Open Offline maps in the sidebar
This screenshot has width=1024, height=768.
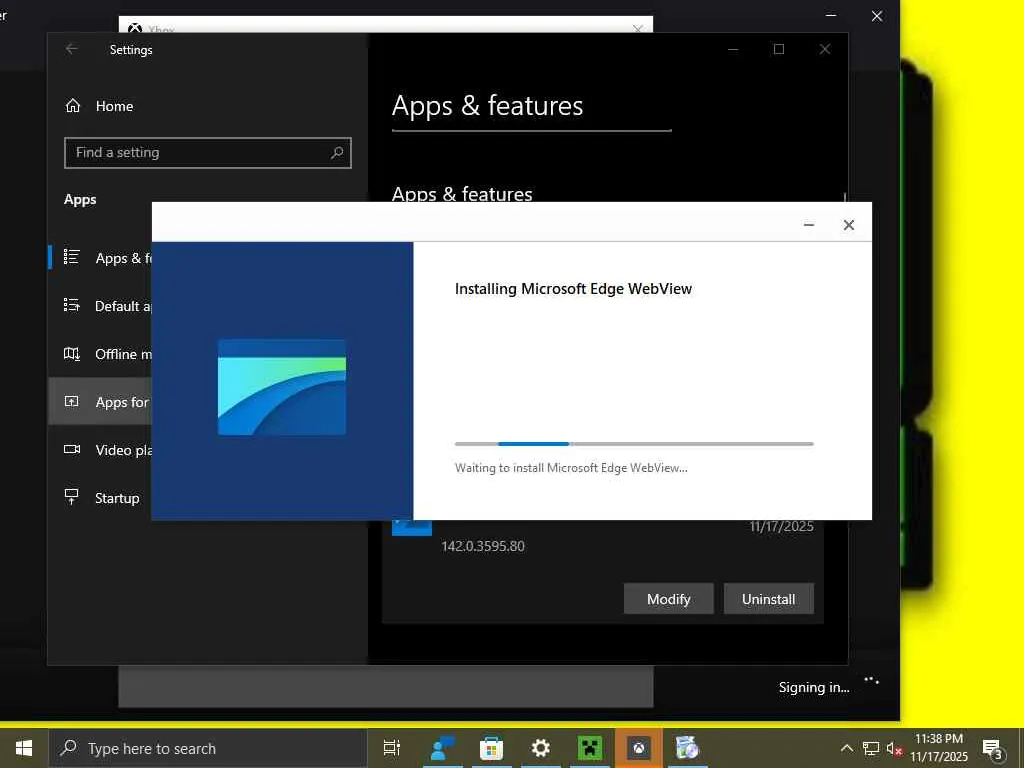point(101,354)
